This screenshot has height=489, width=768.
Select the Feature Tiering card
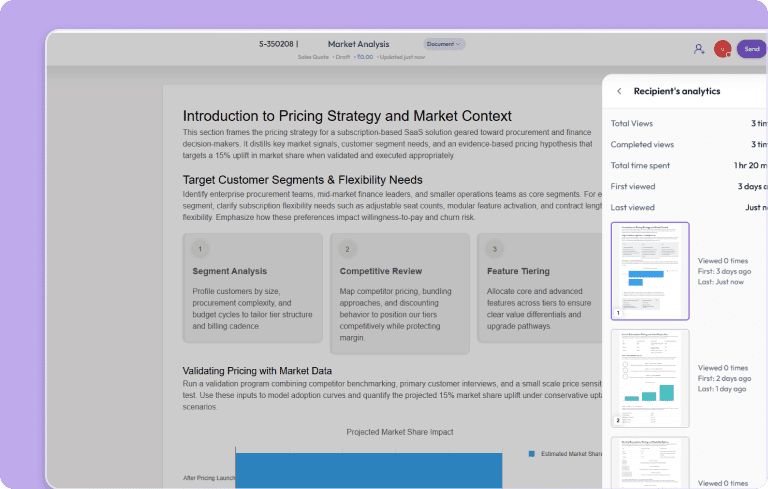[540, 293]
